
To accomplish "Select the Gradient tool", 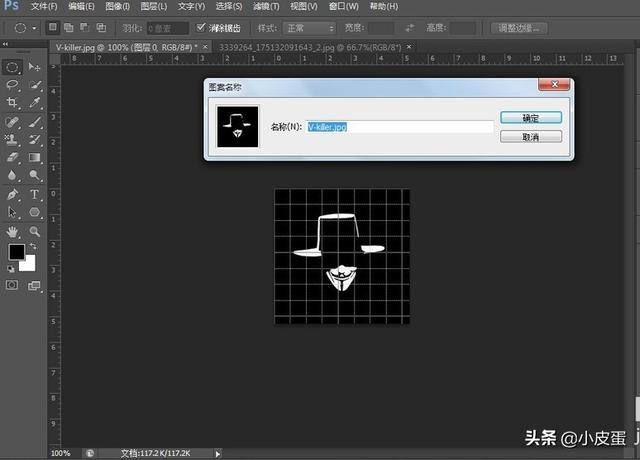I will 35,157.
